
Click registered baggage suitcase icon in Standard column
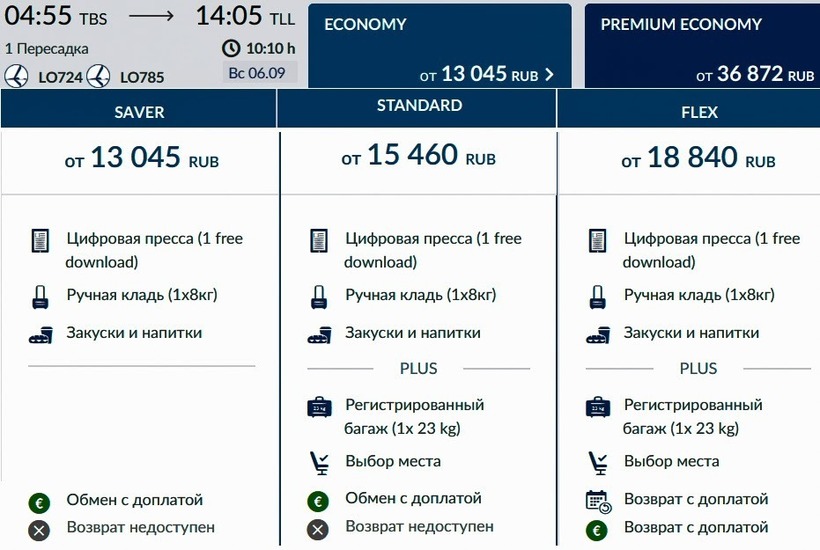(x=320, y=407)
